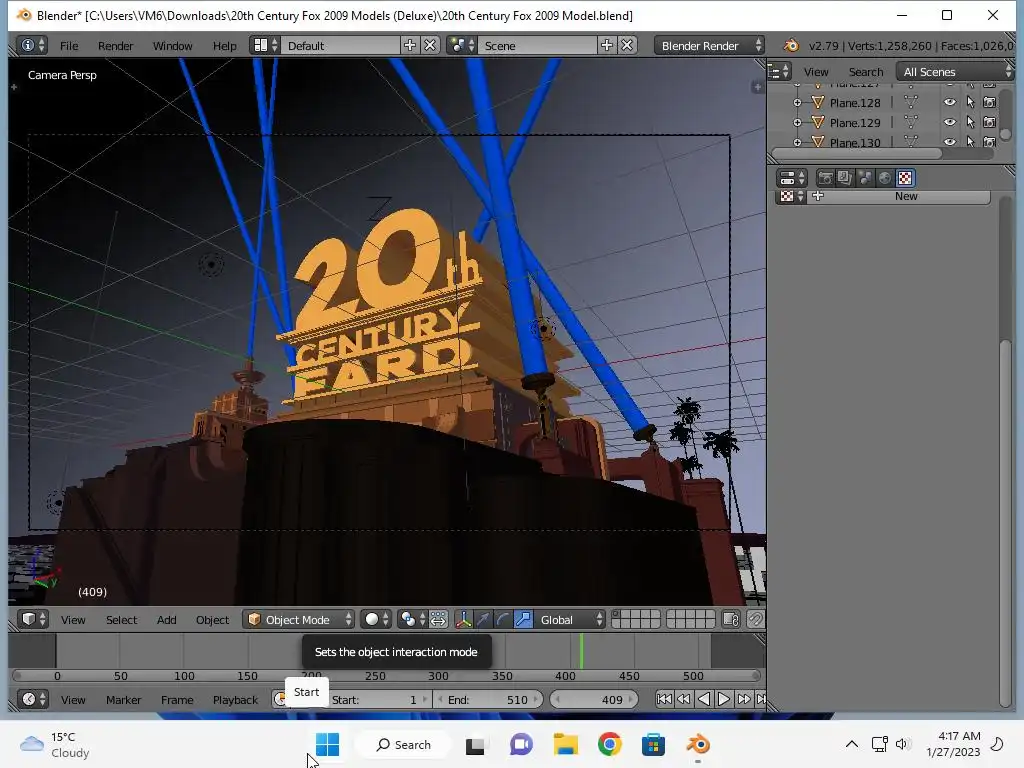Click the Scene name field
Screen dimensions: 1024x768
[x=537, y=46]
